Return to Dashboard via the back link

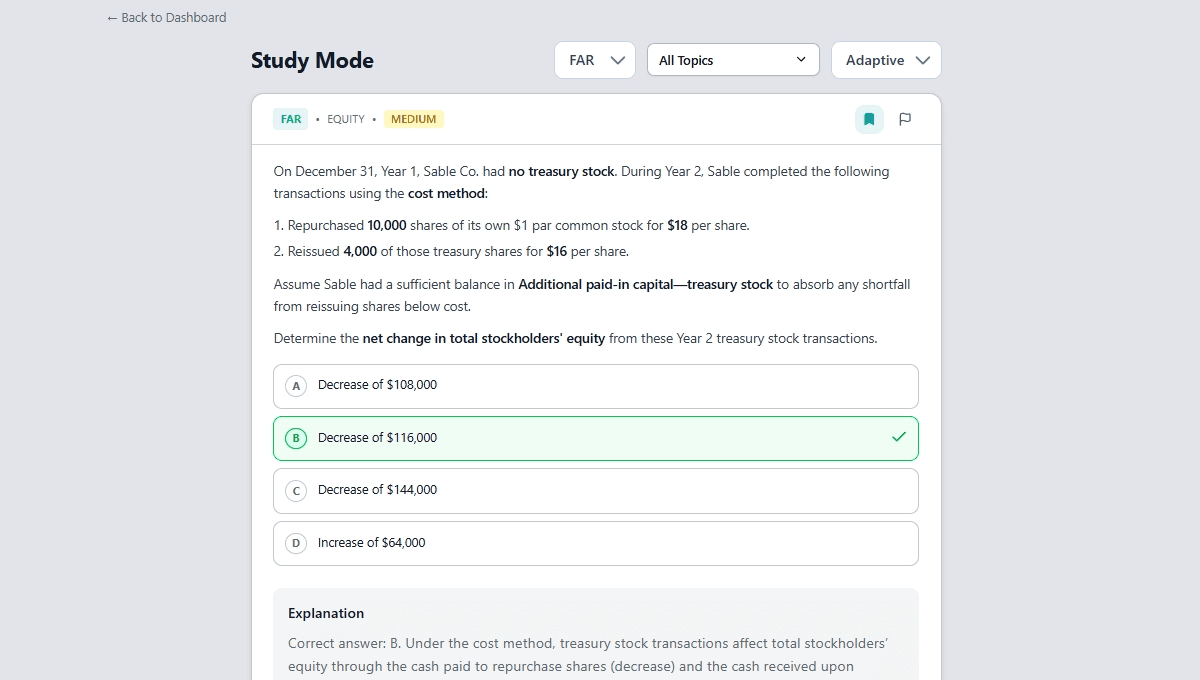(x=166, y=17)
